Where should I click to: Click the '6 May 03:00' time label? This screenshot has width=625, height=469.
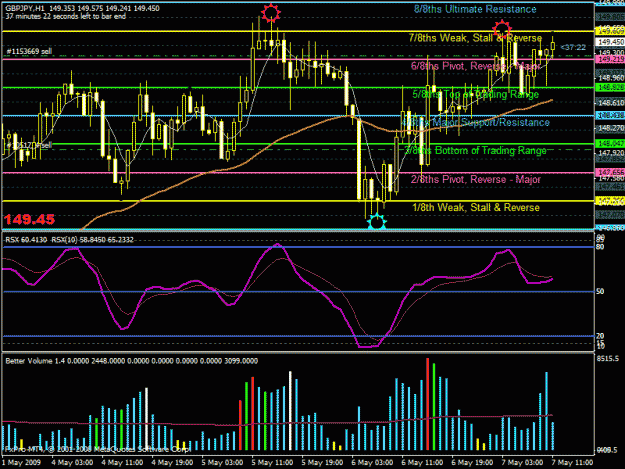click(372, 463)
